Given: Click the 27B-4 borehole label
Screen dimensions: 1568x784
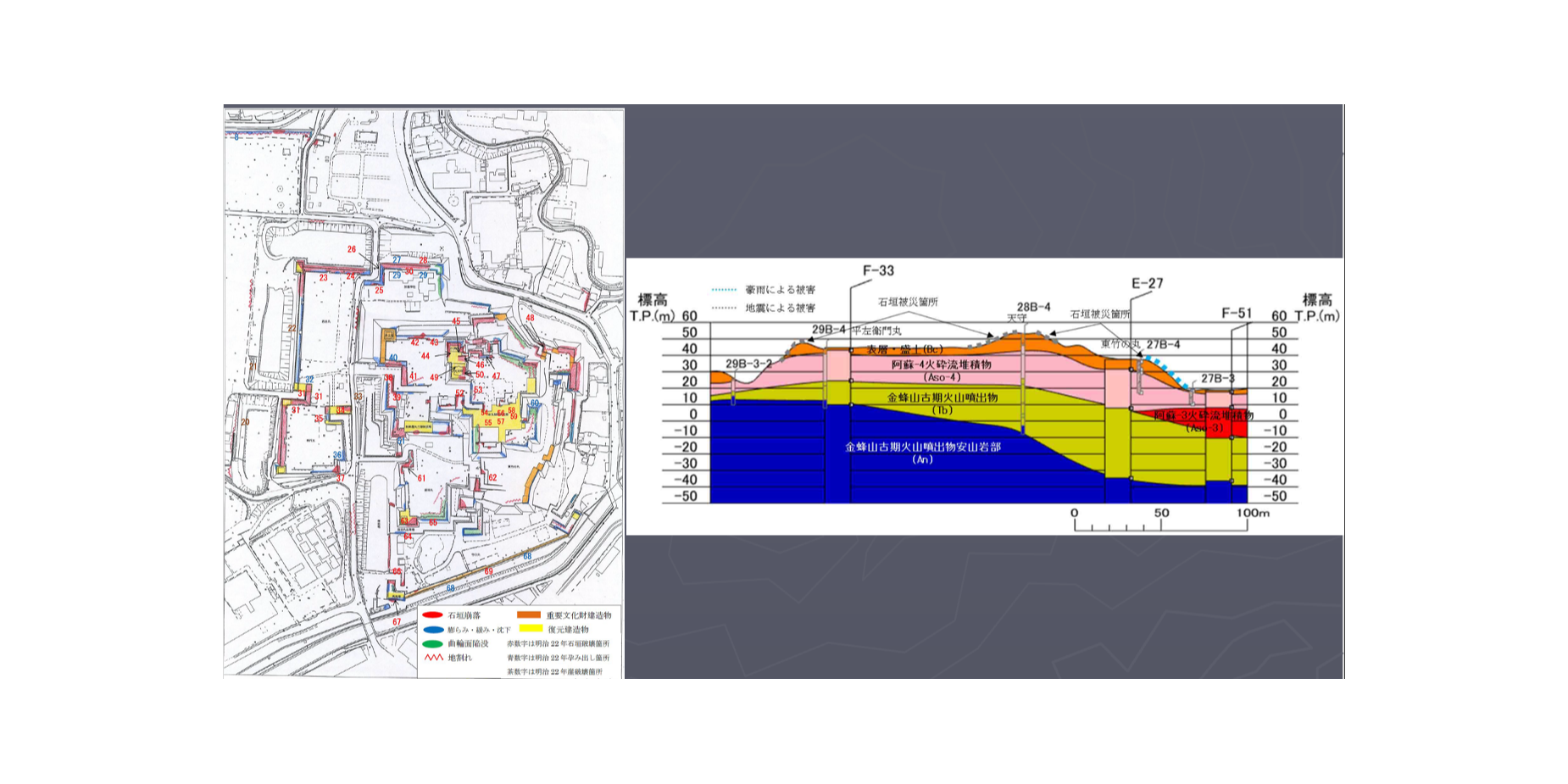Looking at the screenshot, I should point(1163,345).
